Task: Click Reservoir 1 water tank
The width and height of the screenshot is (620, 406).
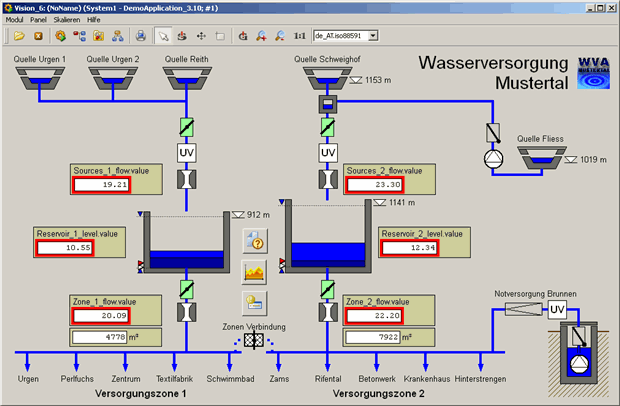Action: [186, 242]
